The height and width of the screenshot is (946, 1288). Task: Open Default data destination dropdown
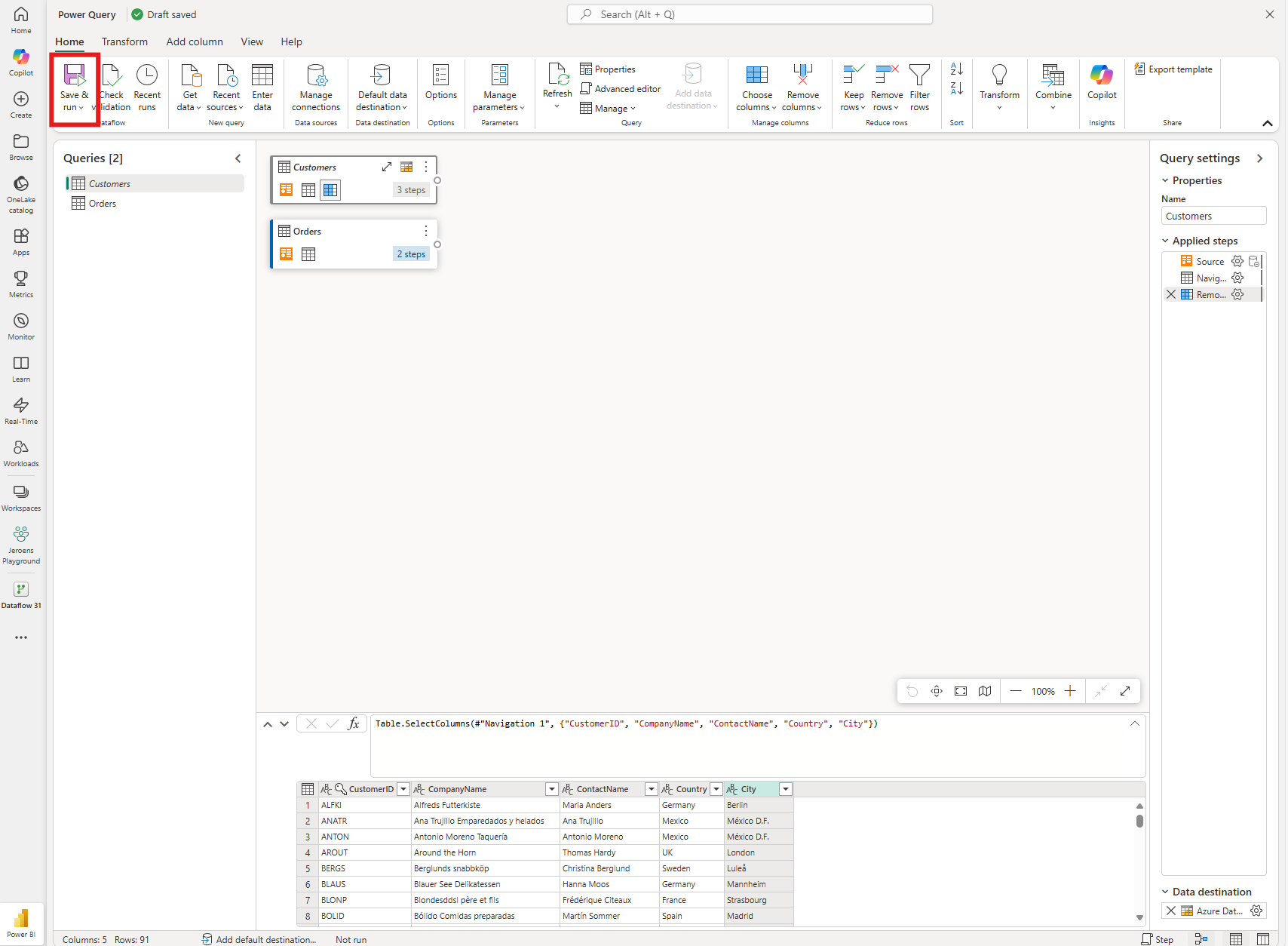point(382,88)
